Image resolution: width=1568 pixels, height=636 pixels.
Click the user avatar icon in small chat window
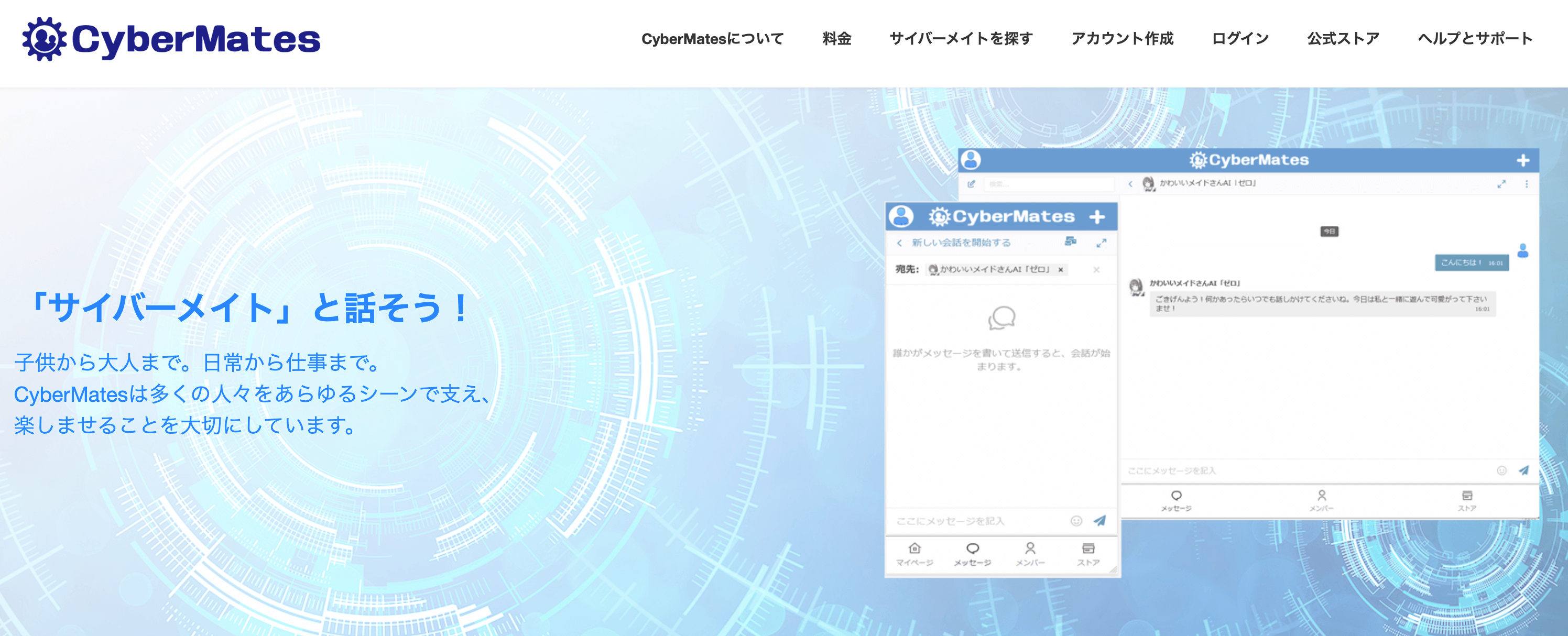pyautogui.click(x=901, y=217)
